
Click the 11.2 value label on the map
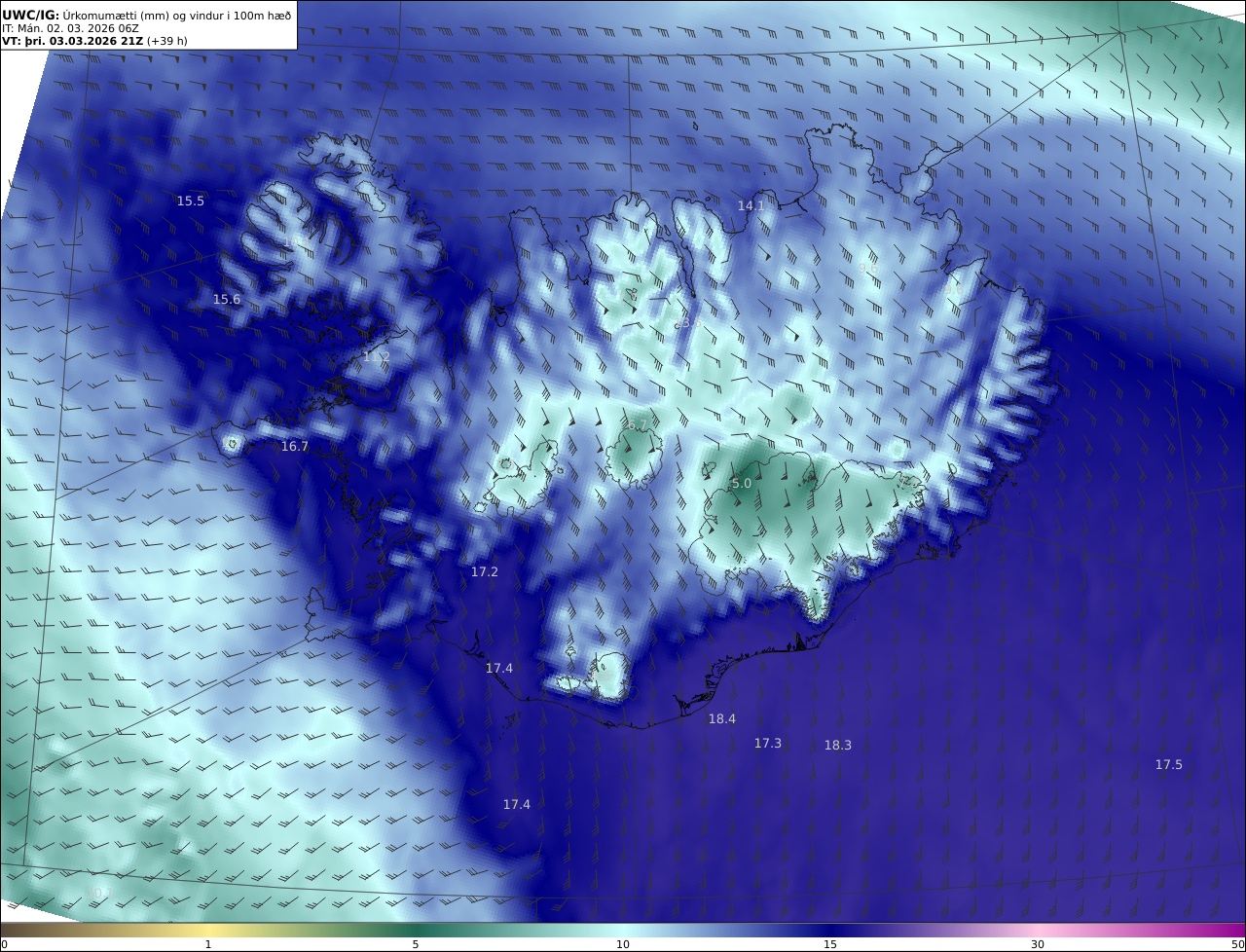(376, 357)
